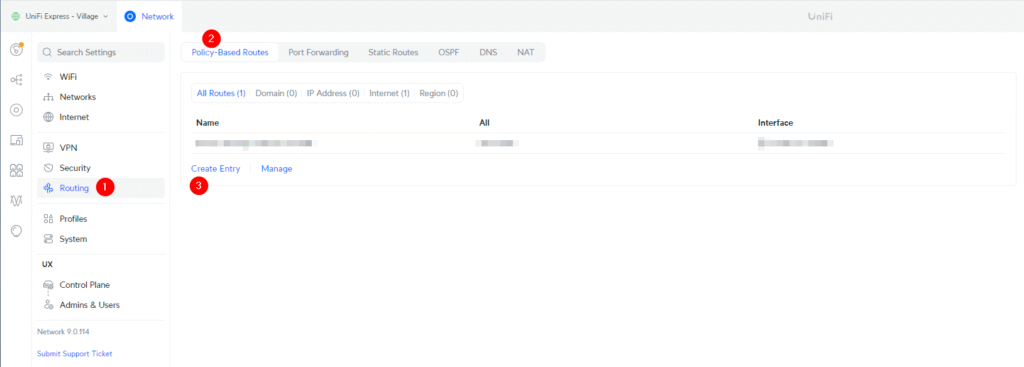Switch to the Network application tab

[150, 16]
